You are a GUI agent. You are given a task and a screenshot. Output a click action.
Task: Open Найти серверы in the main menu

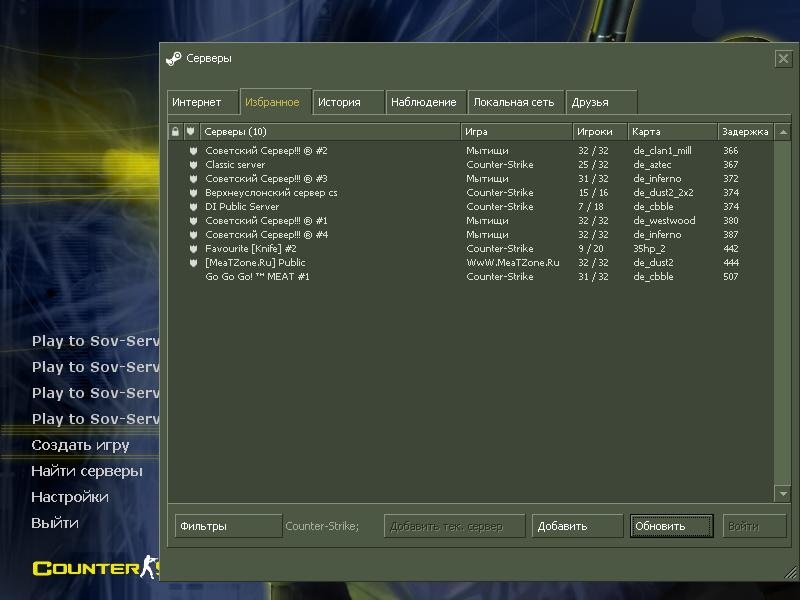(x=87, y=471)
